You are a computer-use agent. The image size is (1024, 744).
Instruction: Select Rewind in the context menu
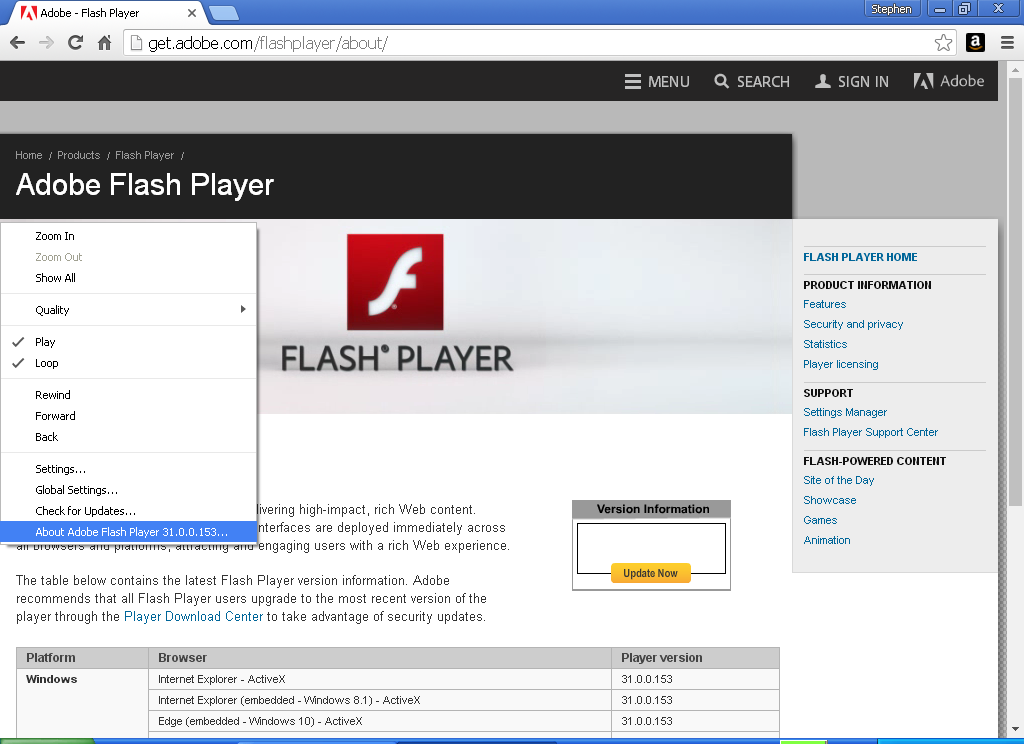pos(129,395)
